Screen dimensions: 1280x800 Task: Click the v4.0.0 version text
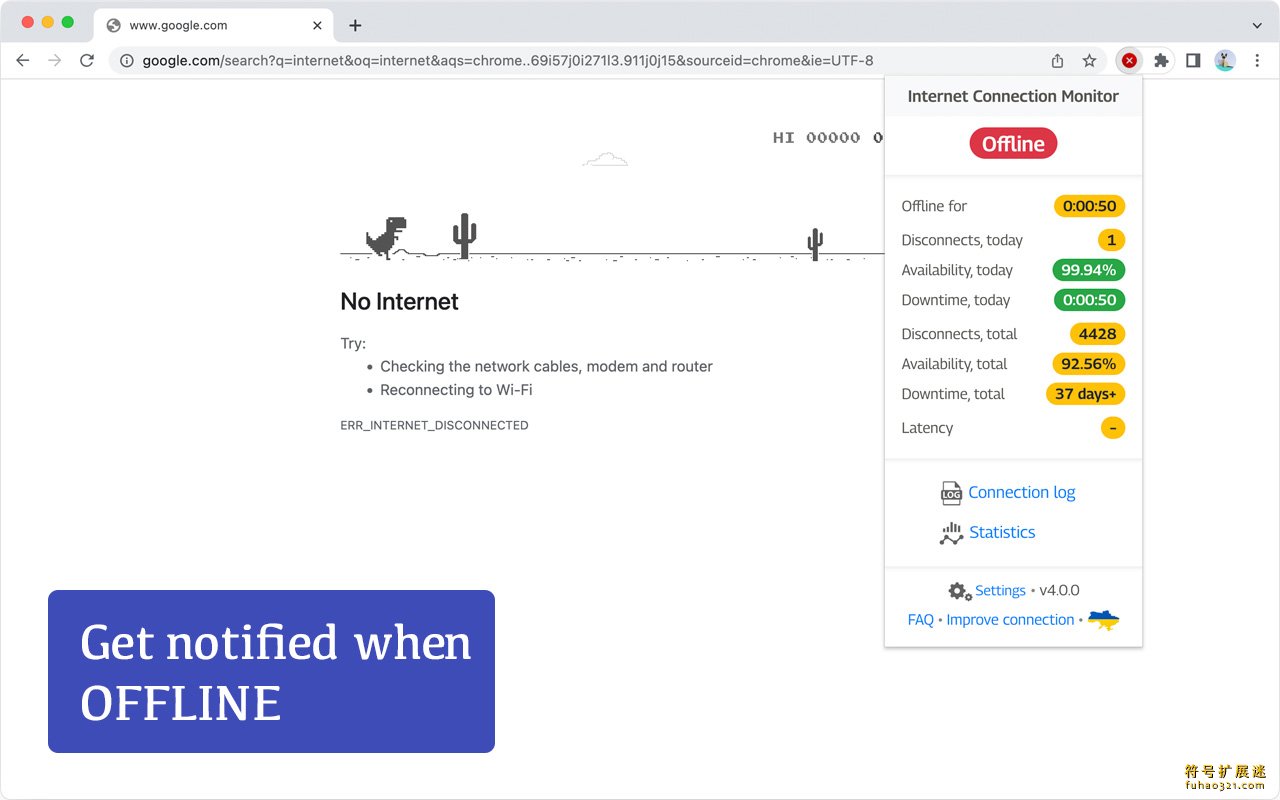[x=1059, y=590]
